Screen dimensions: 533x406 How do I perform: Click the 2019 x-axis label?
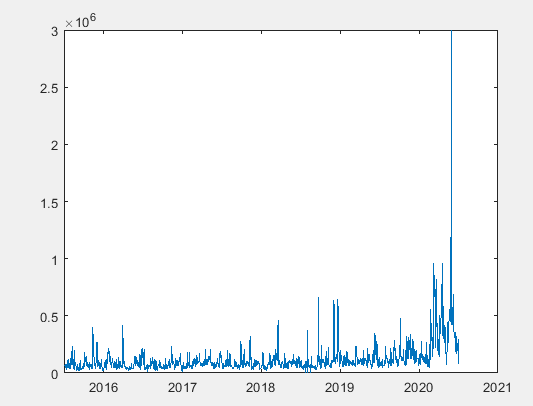click(x=340, y=387)
